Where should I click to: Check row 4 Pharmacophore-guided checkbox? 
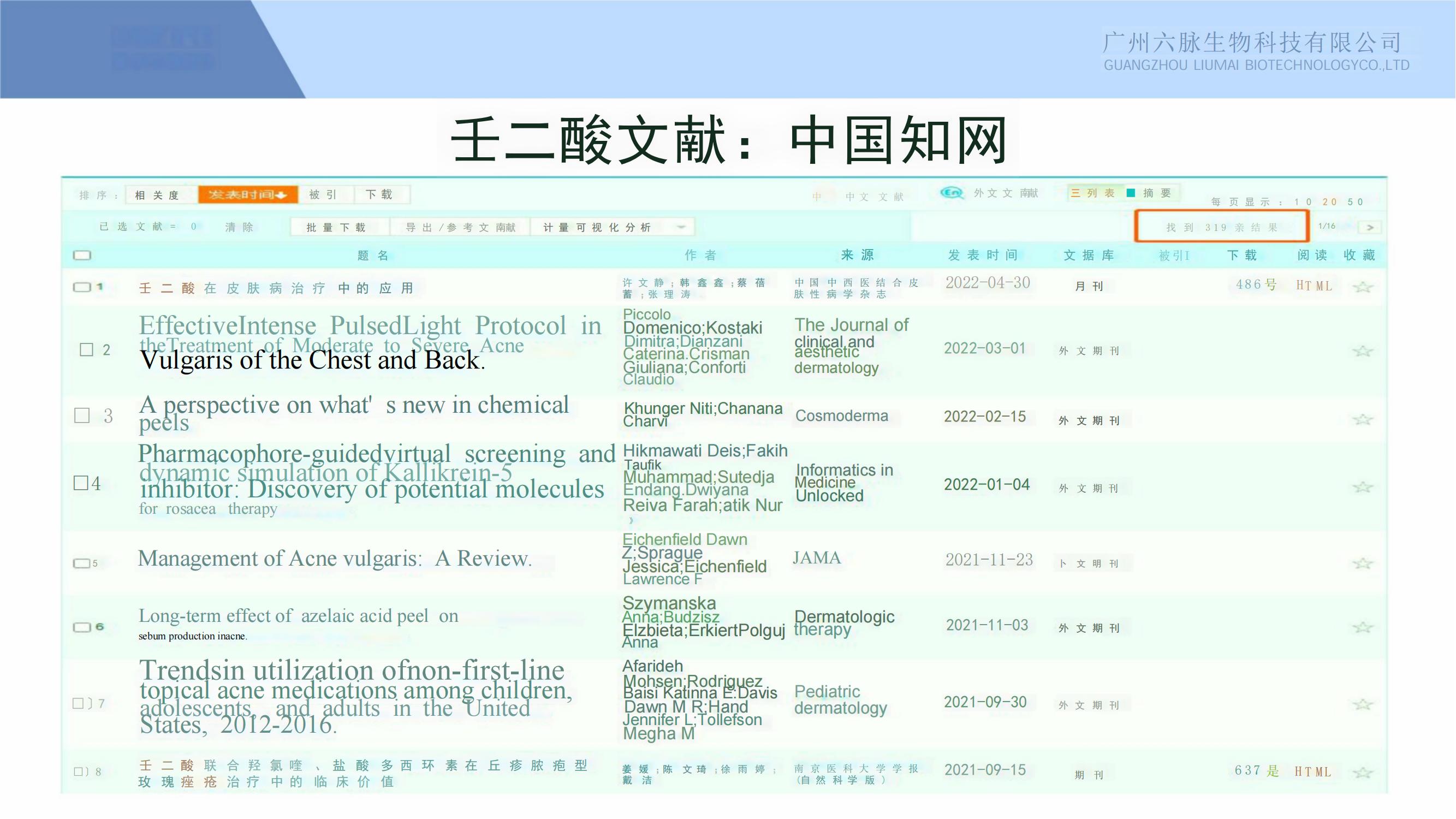81,483
